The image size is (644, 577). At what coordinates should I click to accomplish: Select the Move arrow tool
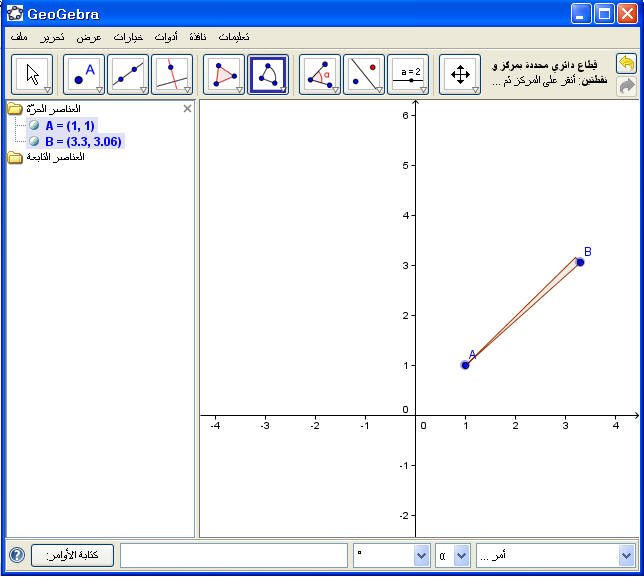pyautogui.click(x=33, y=74)
